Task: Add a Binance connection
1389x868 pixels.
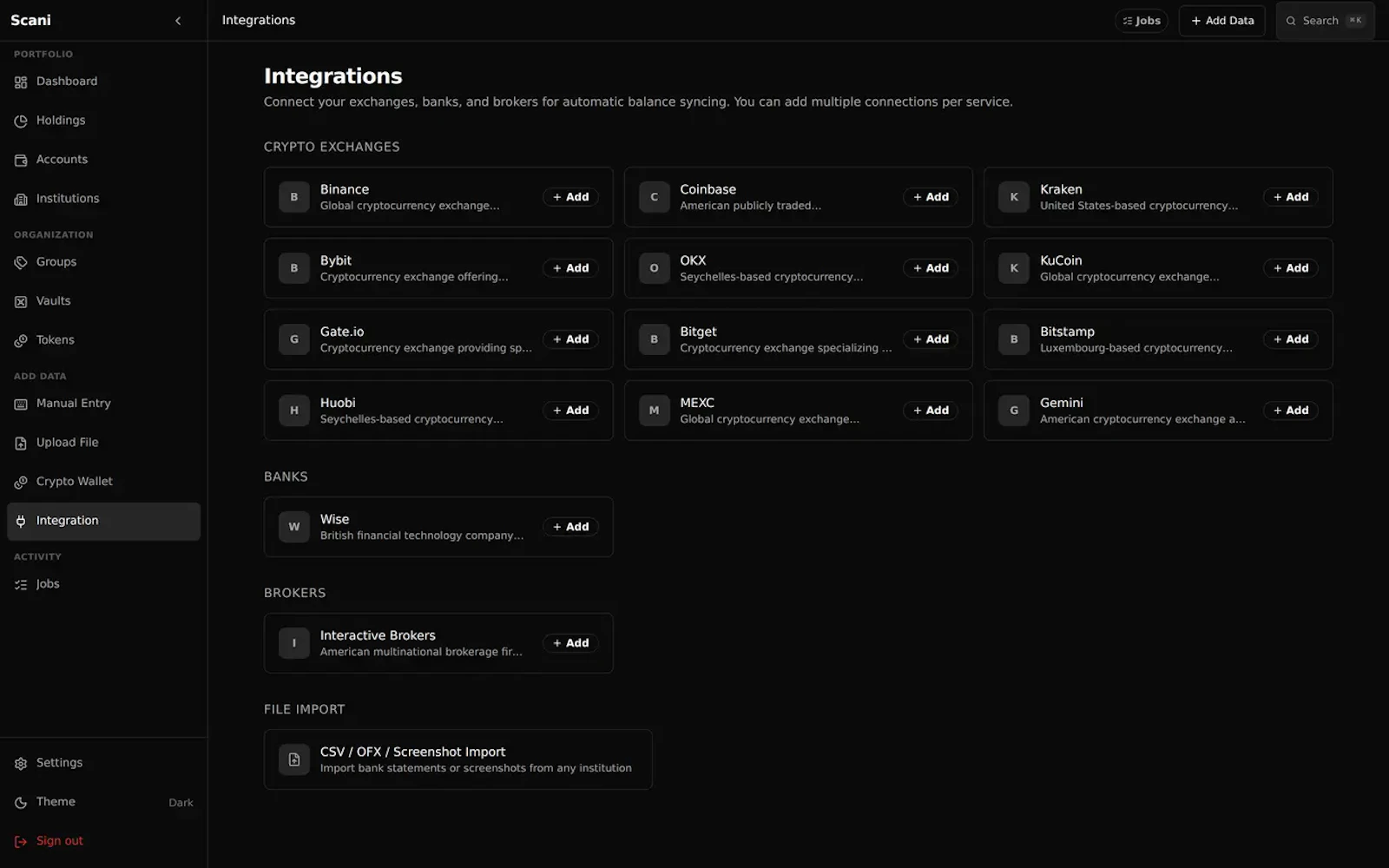Action: 571,197
